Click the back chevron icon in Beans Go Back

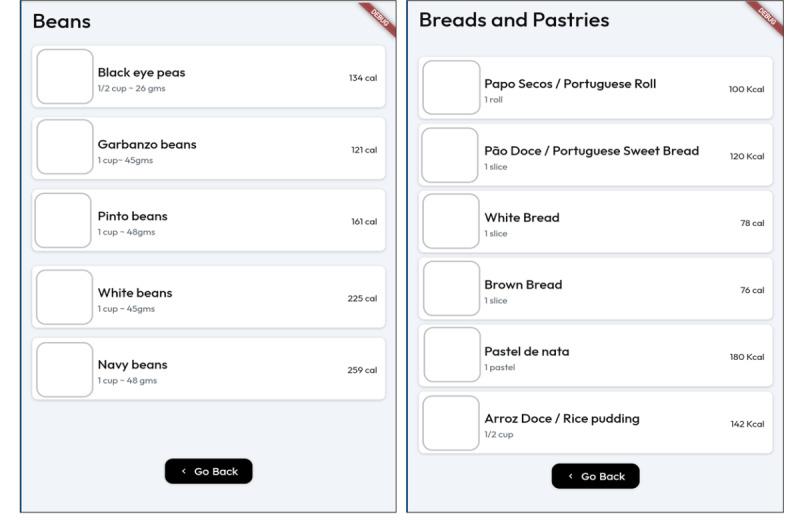pyautogui.click(x=183, y=471)
